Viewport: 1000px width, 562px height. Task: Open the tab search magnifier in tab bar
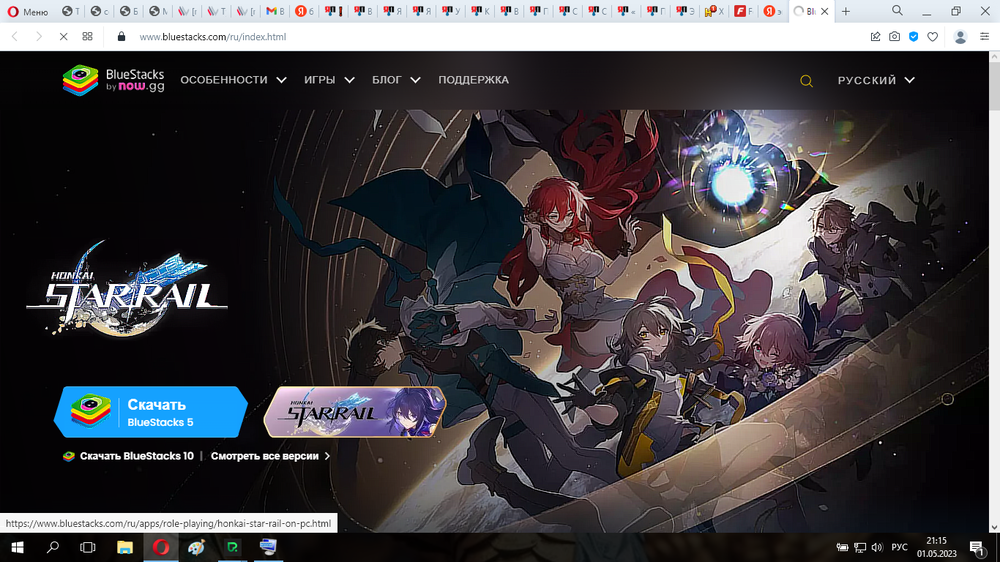pos(897,11)
